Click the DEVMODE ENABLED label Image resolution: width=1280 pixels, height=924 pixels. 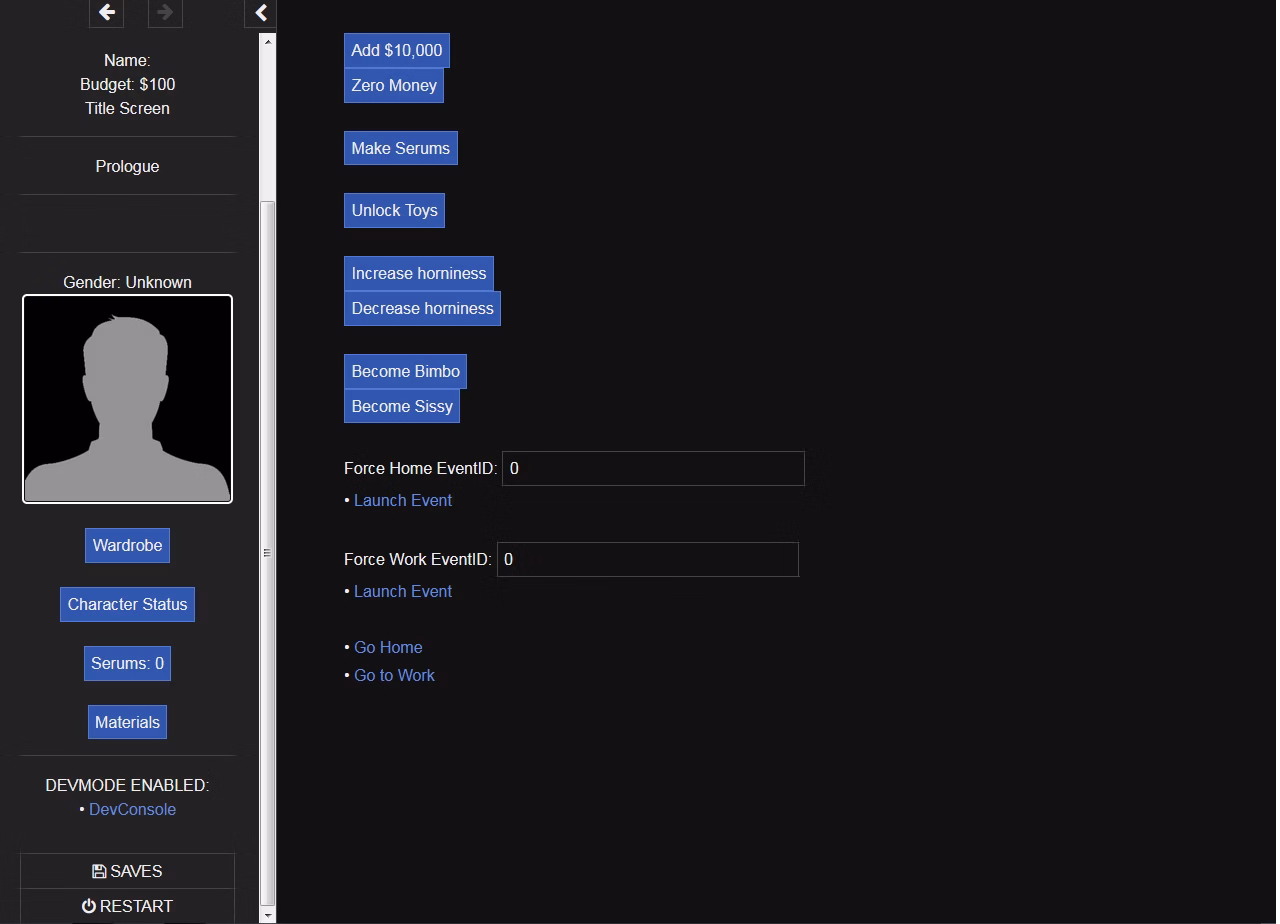(x=127, y=785)
